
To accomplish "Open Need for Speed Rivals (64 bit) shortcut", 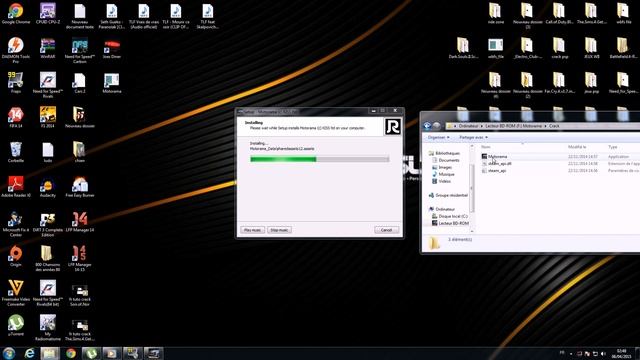I will [48, 293].
